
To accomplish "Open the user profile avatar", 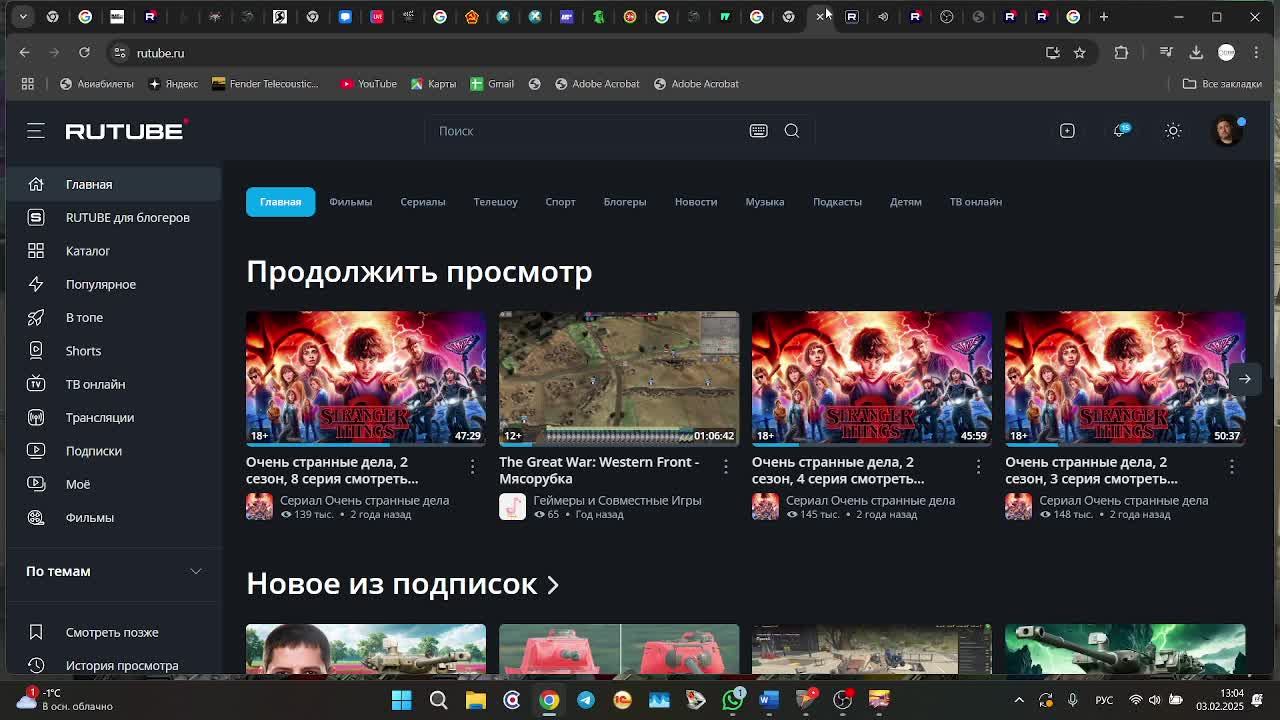I will click(1227, 131).
